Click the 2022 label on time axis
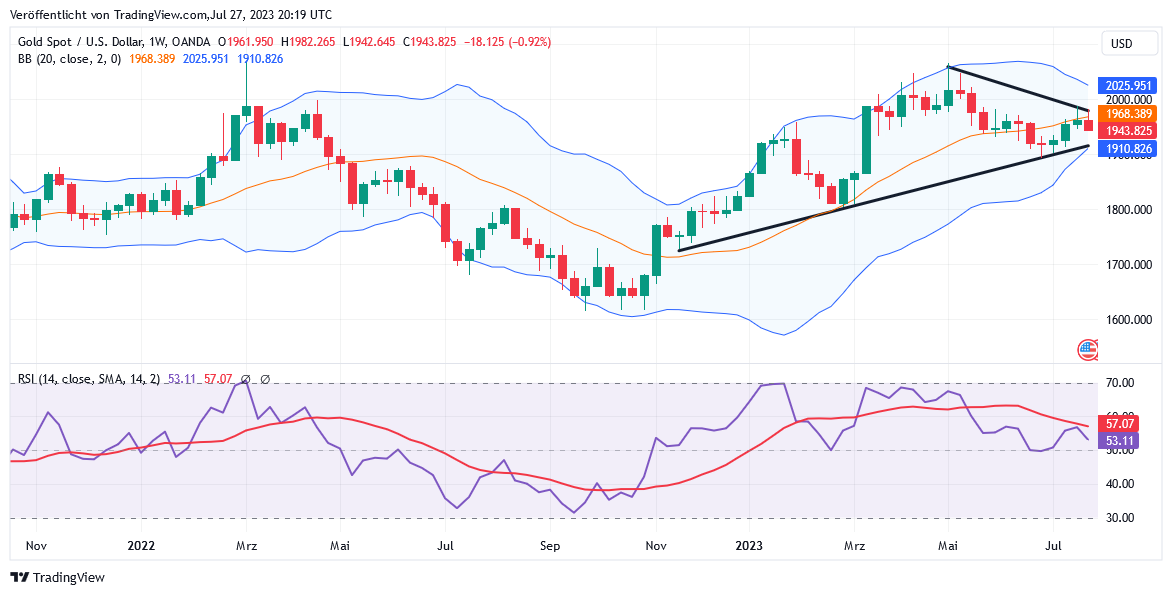 pos(141,546)
